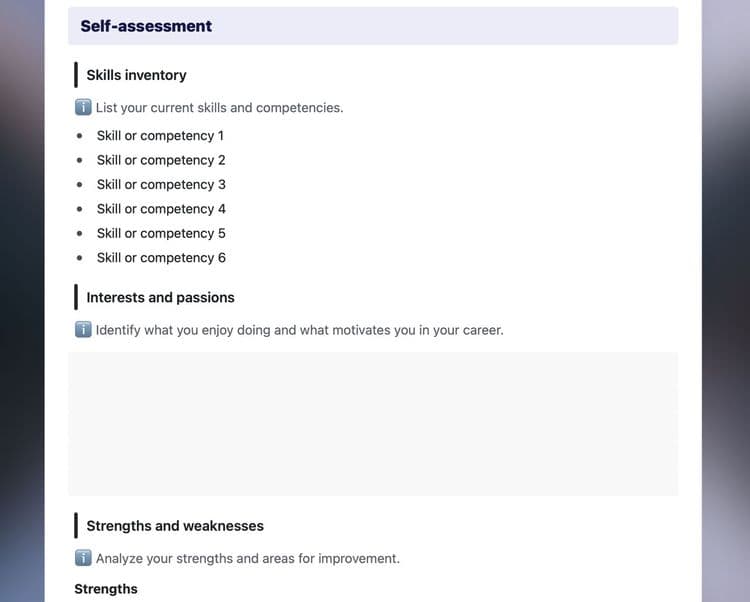Select the Self-assessment header banner

pyautogui.click(x=373, y=26)
